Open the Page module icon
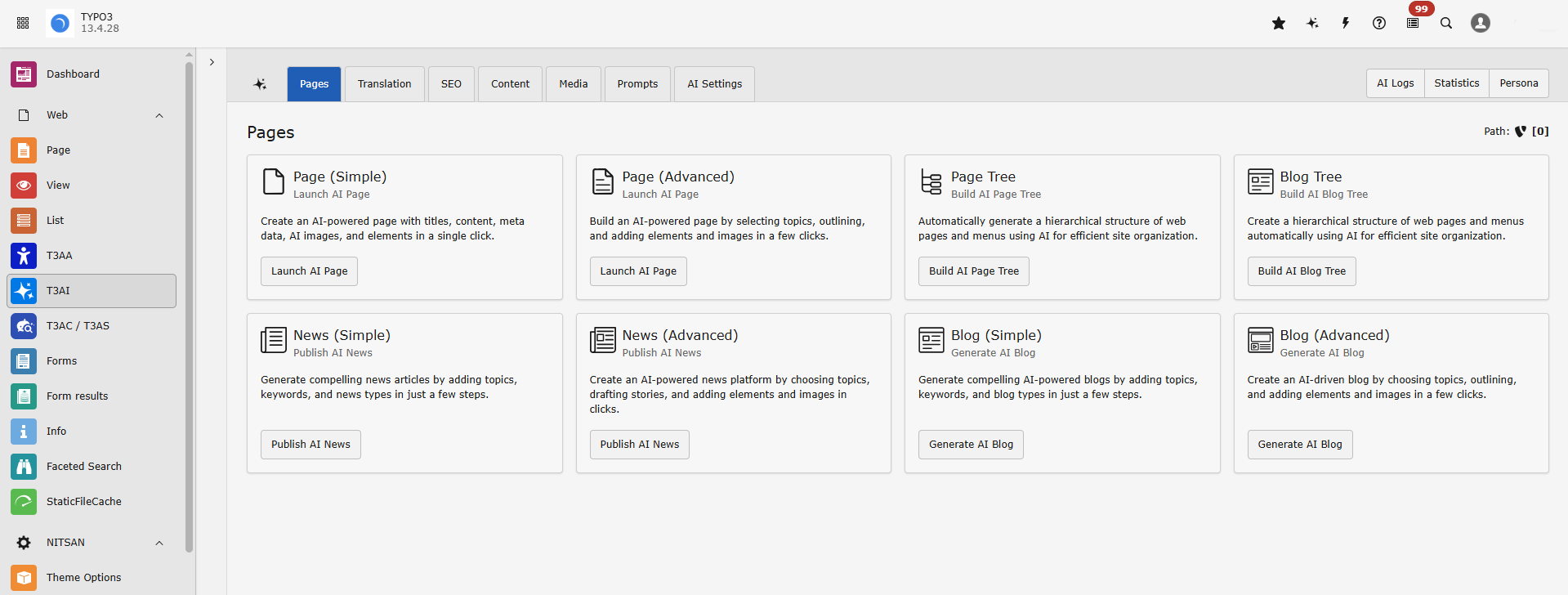The height and width of the screenshot is (595, 1568). pos(24,150)
